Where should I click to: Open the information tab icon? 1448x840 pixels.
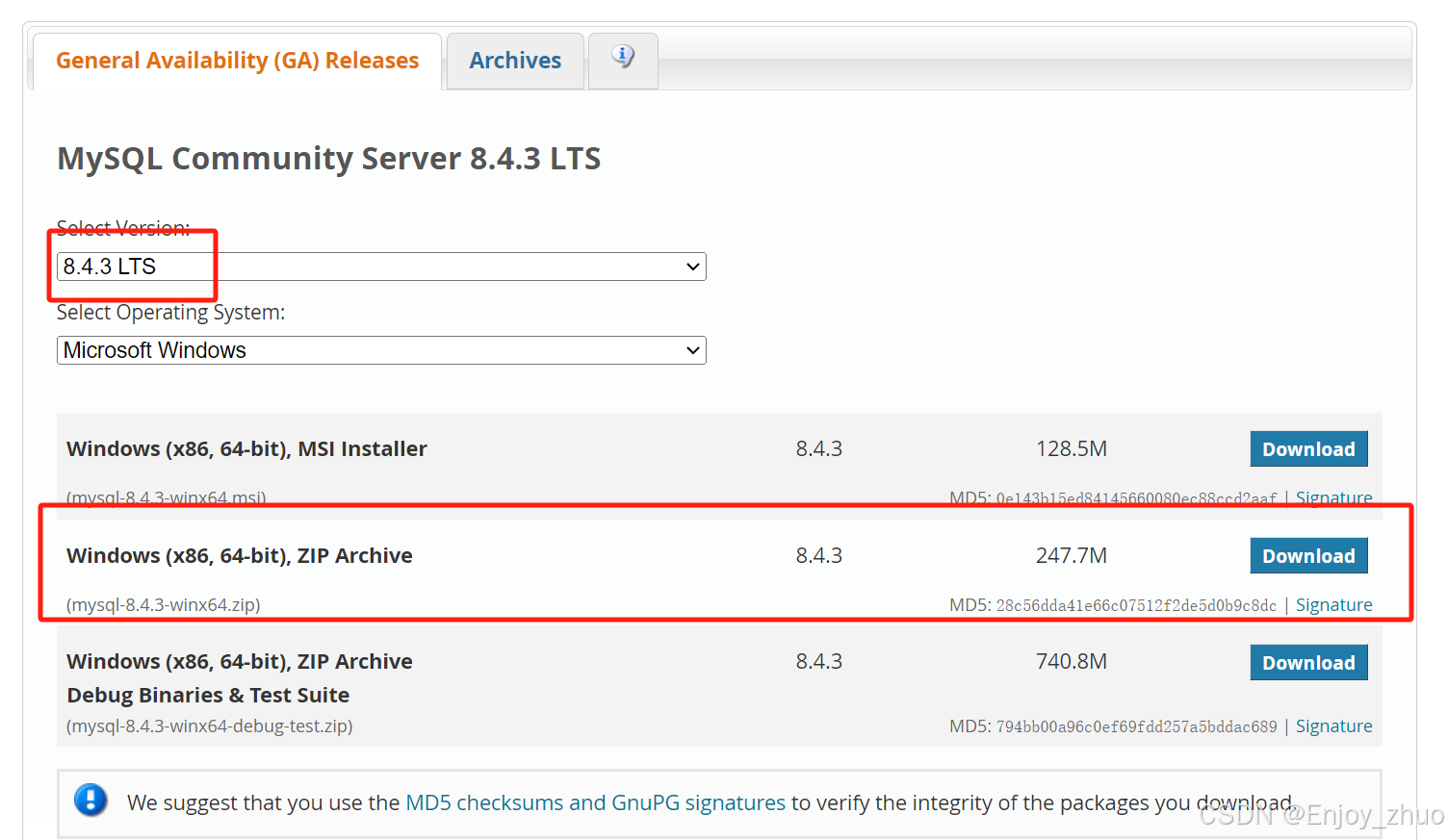pyautogui.click(x=623, y=57)
